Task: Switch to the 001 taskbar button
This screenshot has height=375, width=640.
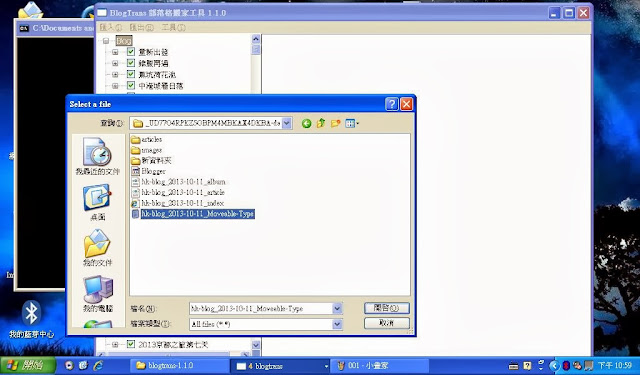Action: (380, 366)
